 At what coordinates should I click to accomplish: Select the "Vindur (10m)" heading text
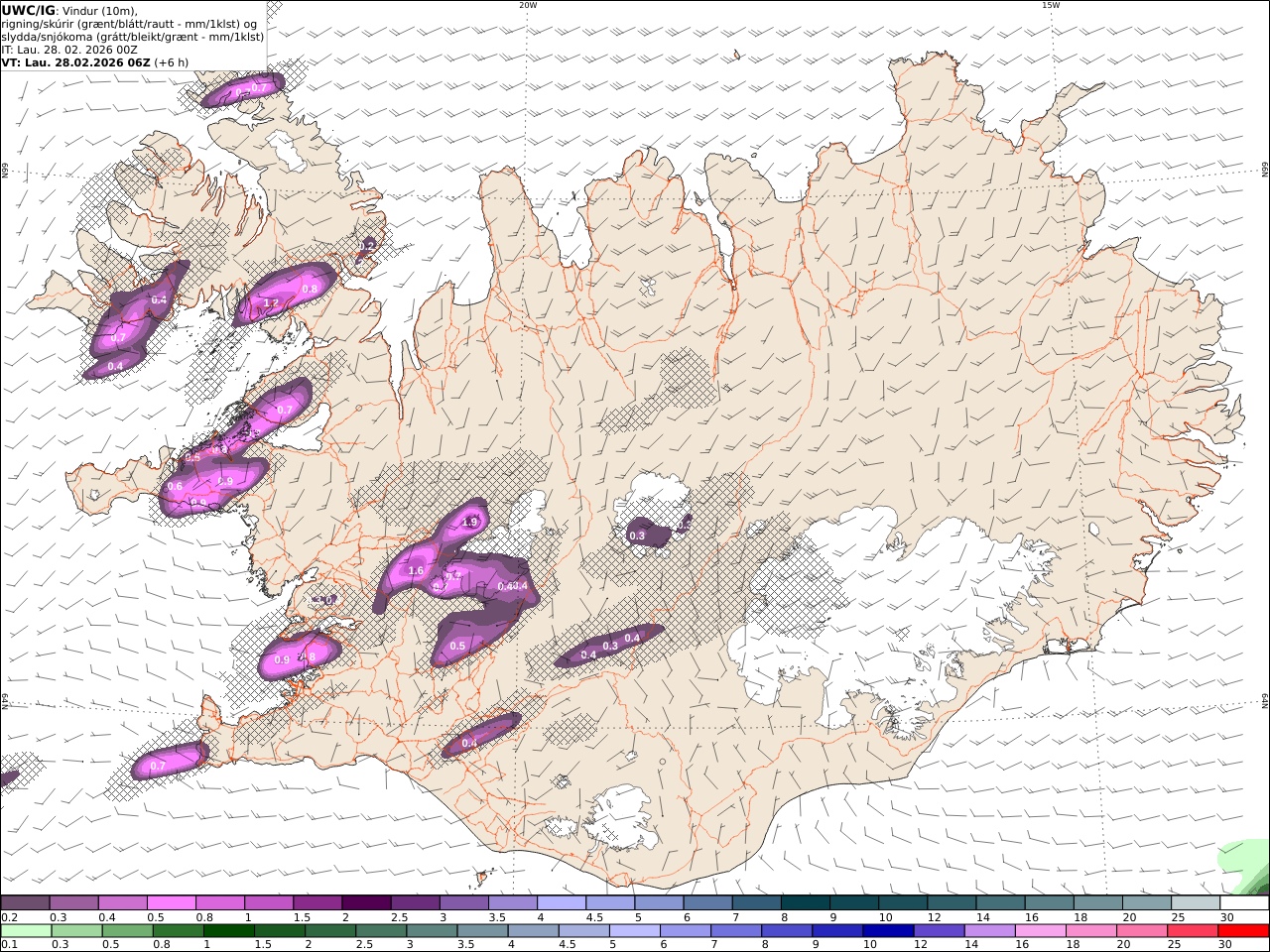100,11
